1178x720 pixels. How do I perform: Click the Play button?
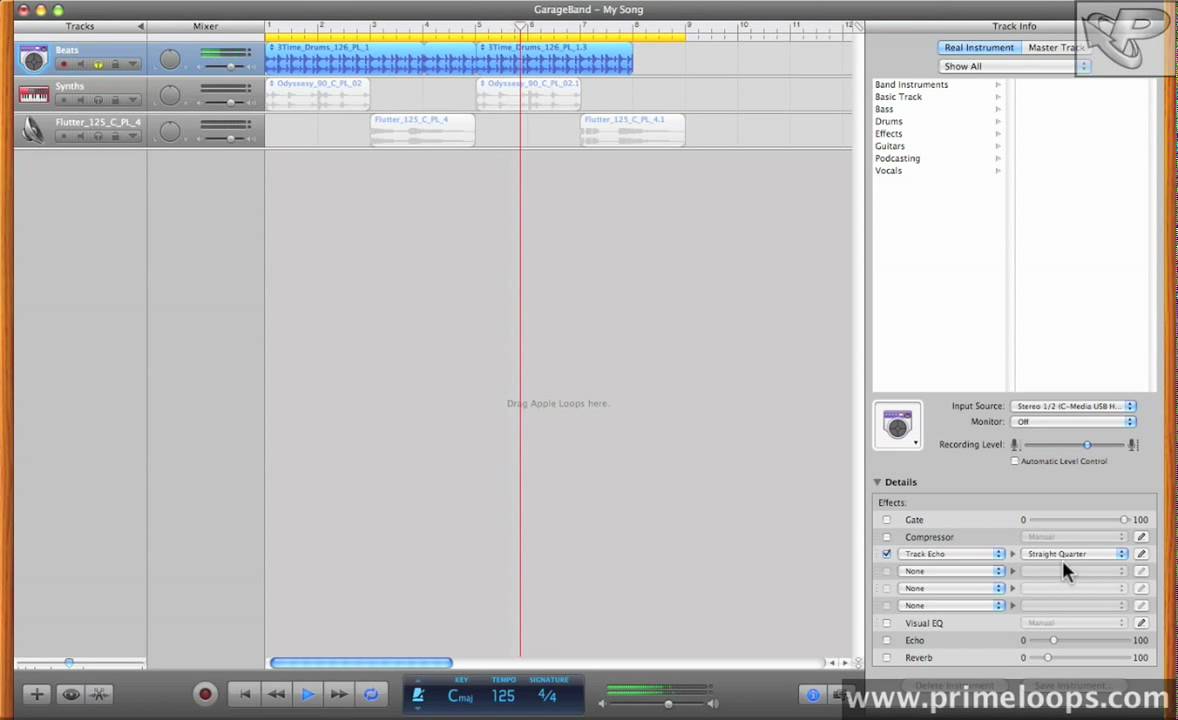307,694
